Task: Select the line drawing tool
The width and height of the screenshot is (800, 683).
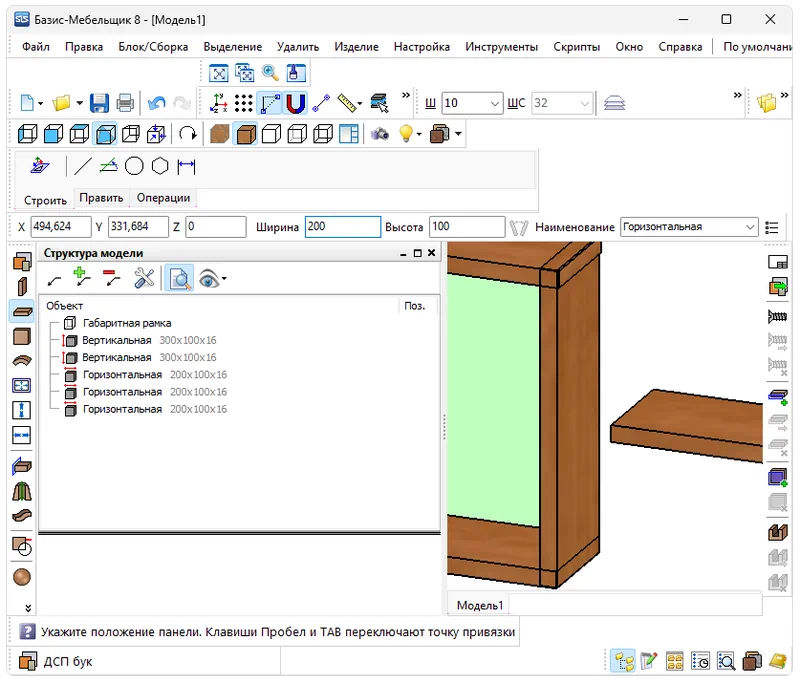Action: click(83, 166)
